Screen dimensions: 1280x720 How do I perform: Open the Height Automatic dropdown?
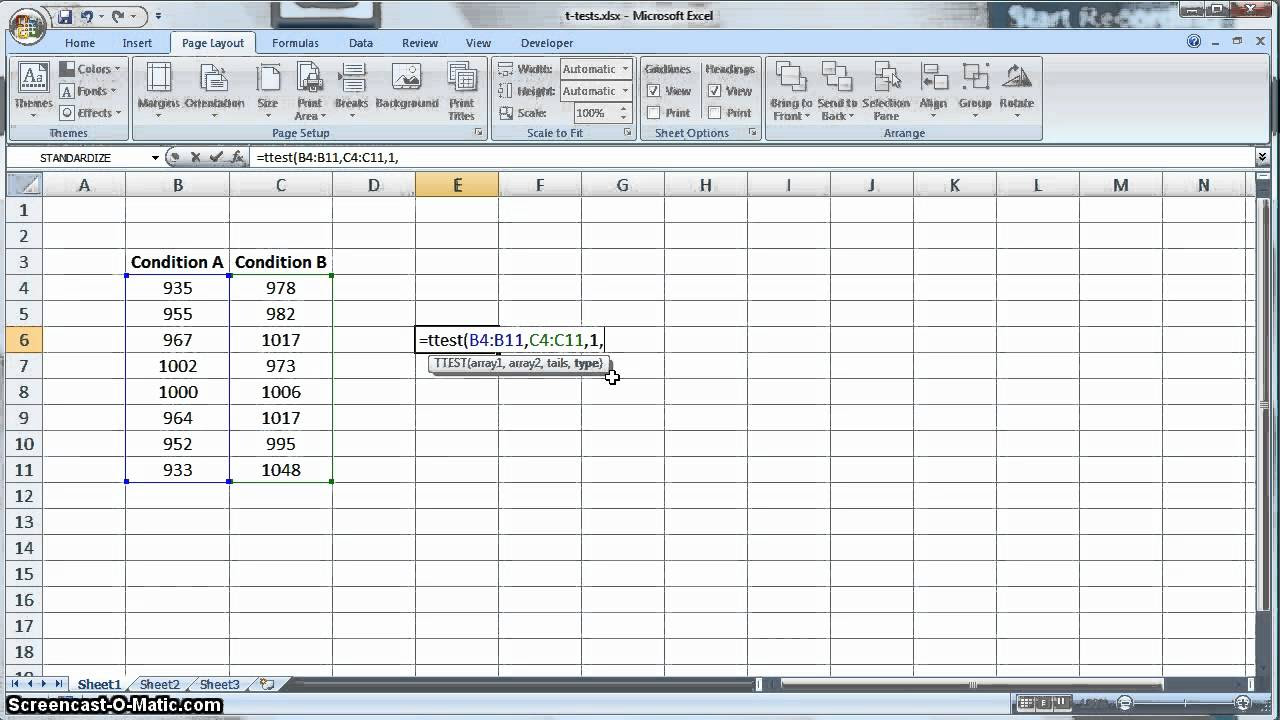pos(626,91)
